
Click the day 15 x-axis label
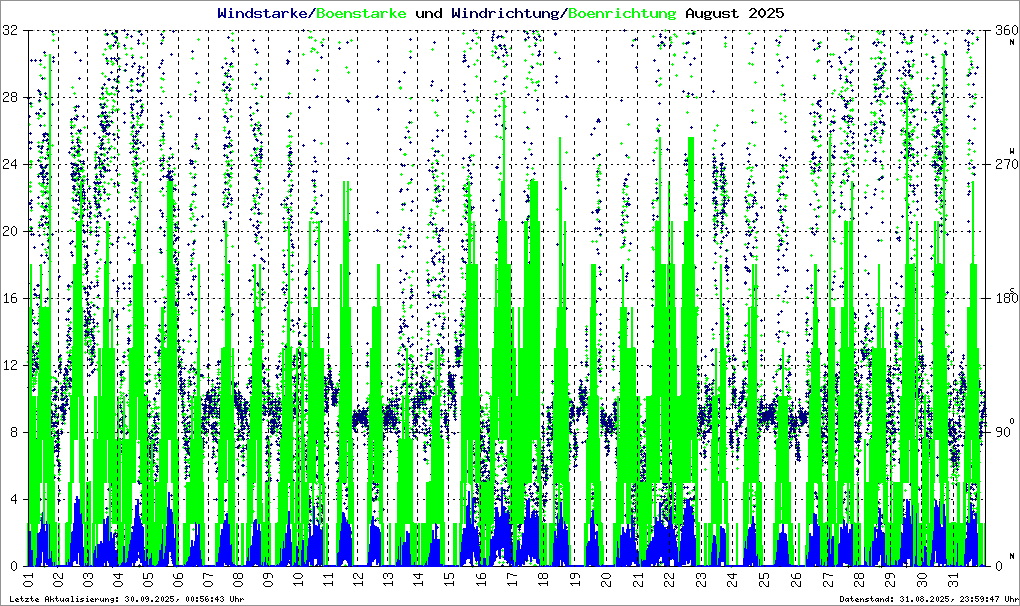click(449, 579)
